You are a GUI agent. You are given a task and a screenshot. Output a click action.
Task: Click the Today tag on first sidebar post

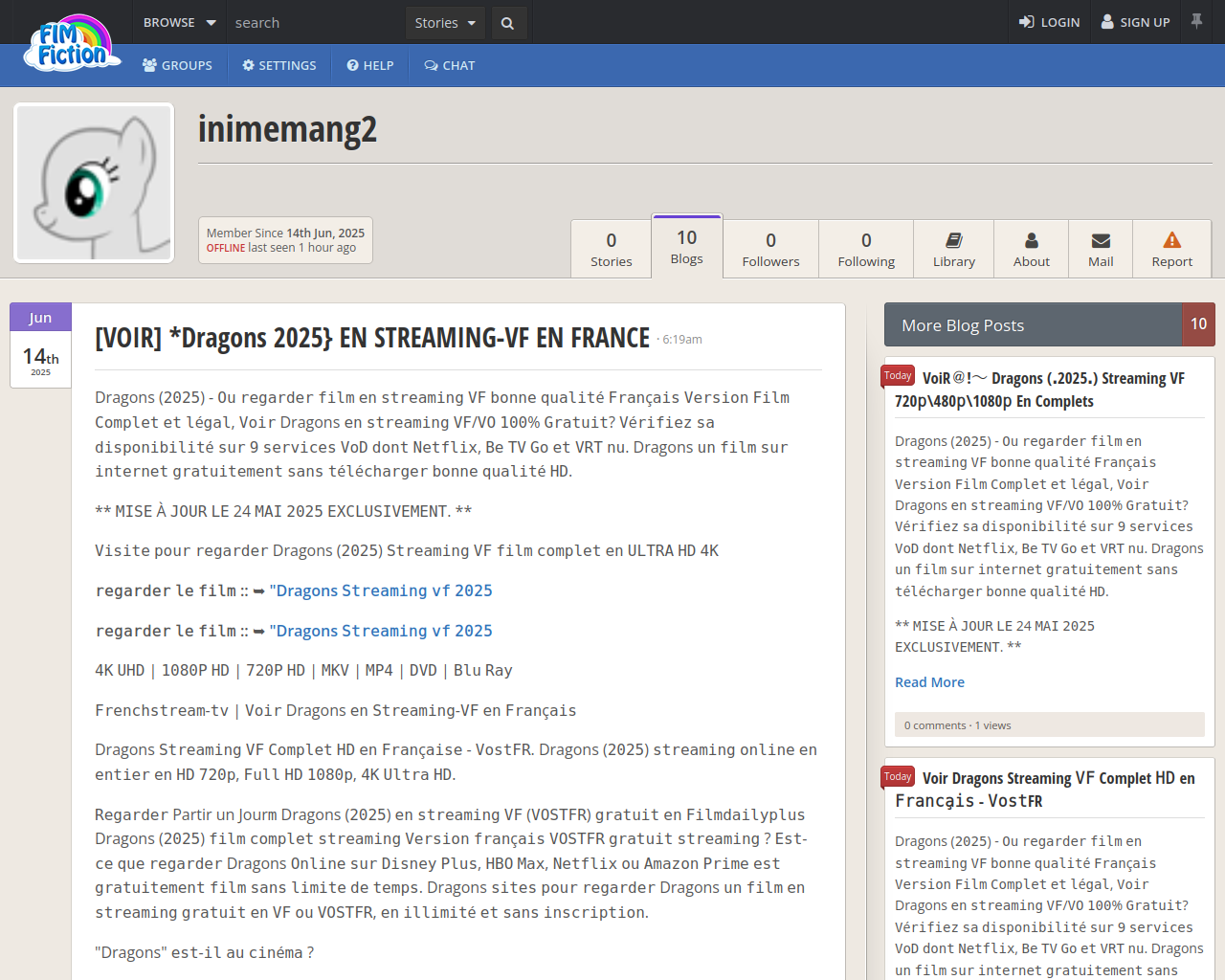(x=898, y=376)
